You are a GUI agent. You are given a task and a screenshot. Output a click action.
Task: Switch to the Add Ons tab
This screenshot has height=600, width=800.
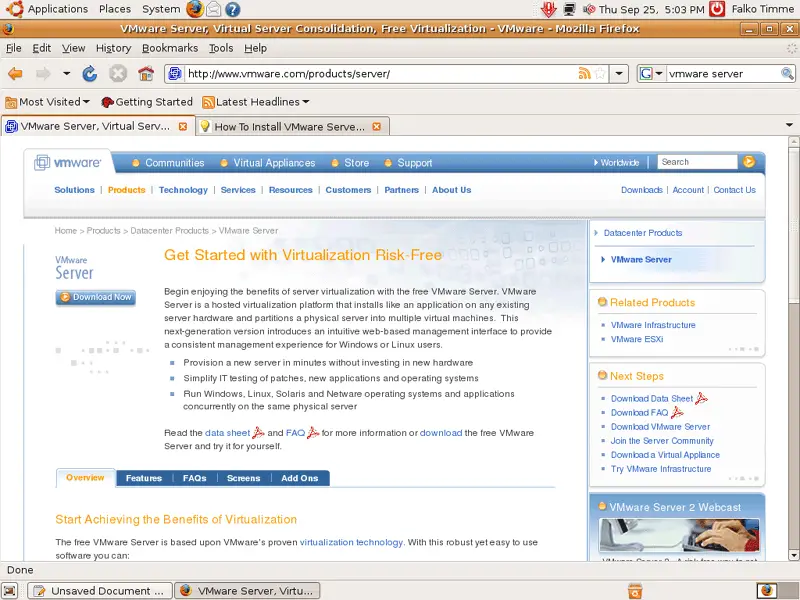pyautogui.click(x=299, y=478)
